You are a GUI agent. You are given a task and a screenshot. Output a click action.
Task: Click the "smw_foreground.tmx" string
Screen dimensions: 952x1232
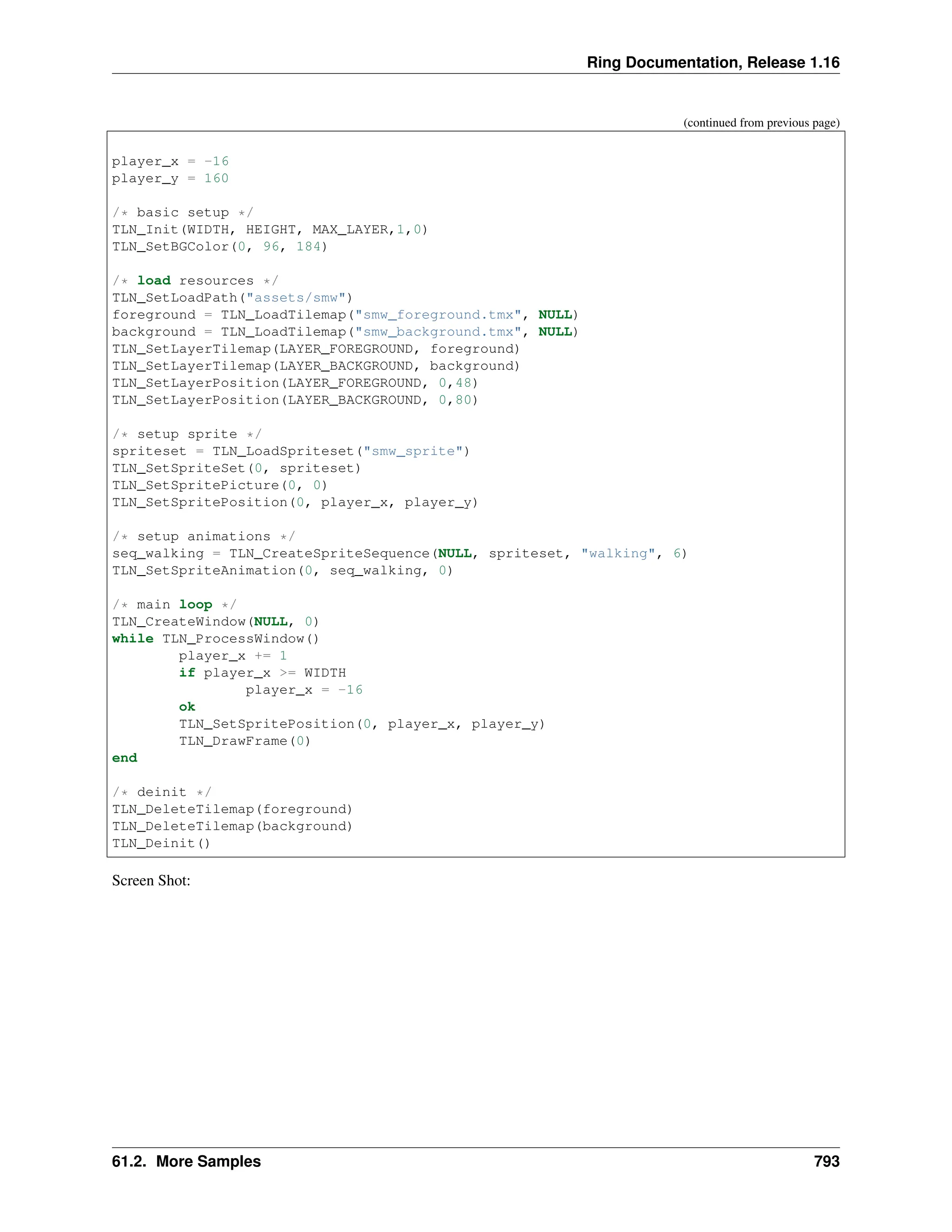(x=438, y=315)
